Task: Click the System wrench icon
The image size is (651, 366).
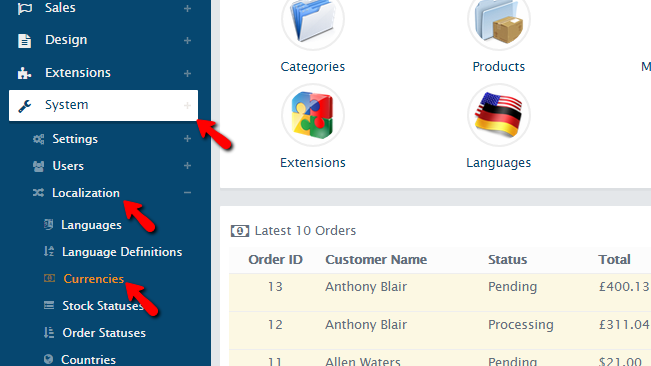Action: click(24, 106)
